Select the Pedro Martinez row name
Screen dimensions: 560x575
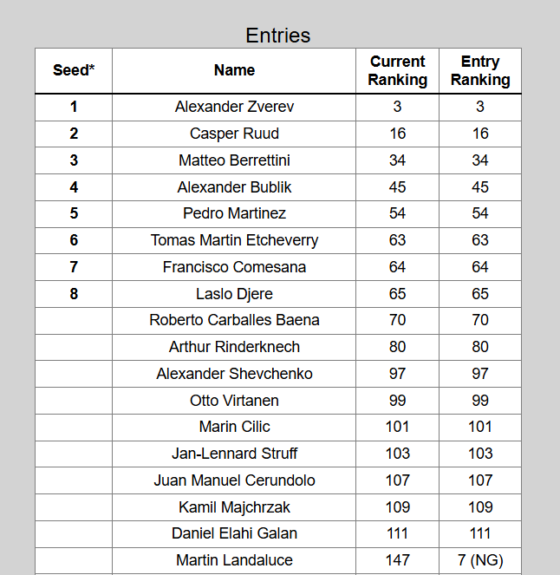pos(234,213)
